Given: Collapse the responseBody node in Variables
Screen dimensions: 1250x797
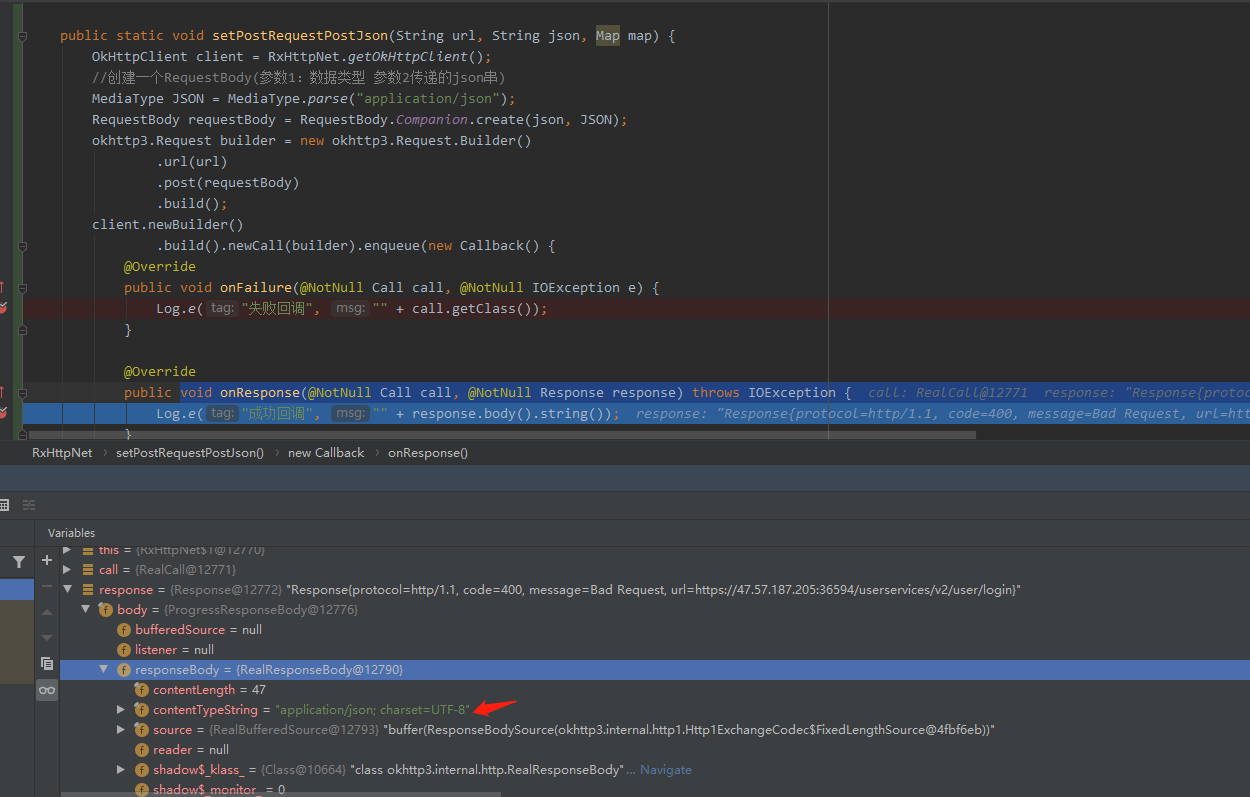Looking at the screenshot, I should point(104,669).
